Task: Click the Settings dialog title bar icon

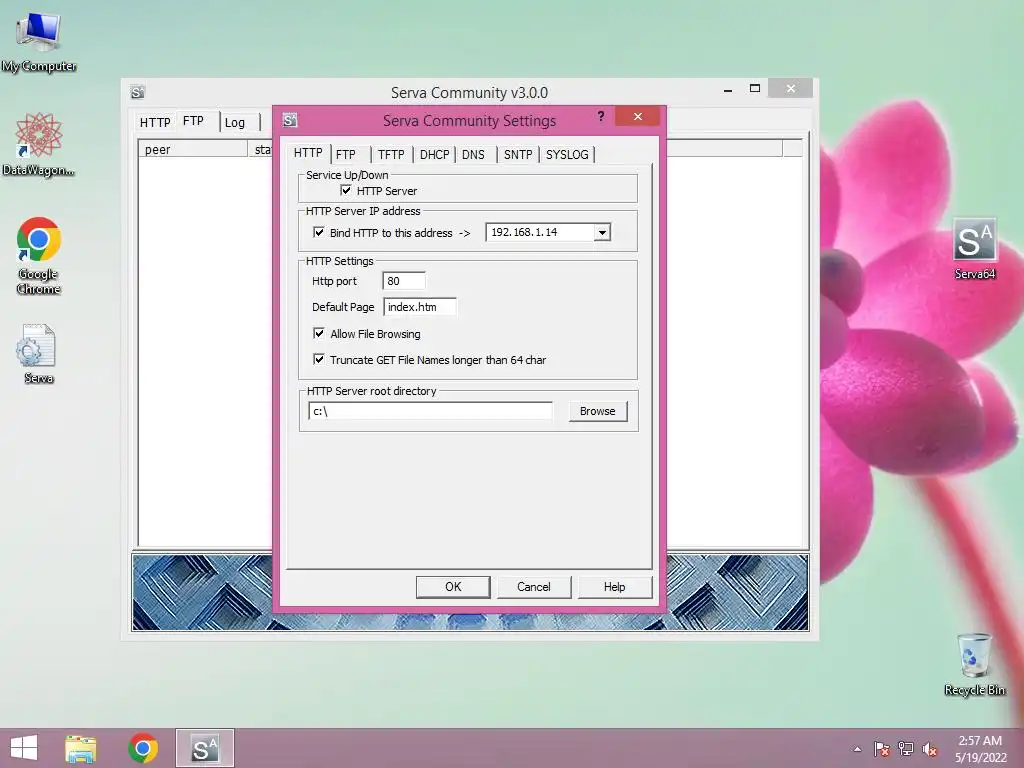Action: [290, 120]
